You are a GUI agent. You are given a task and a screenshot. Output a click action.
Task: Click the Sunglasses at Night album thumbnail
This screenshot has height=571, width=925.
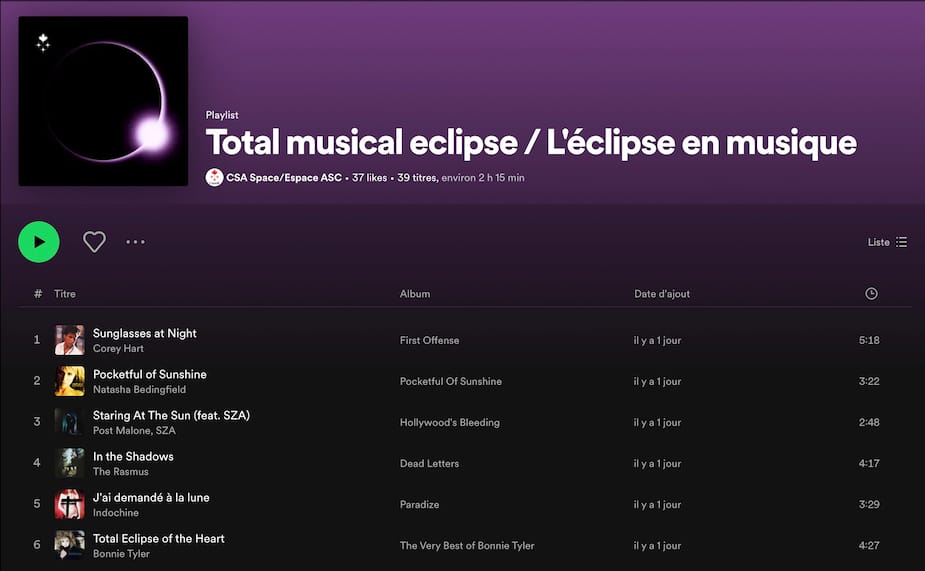click(70, 340)
